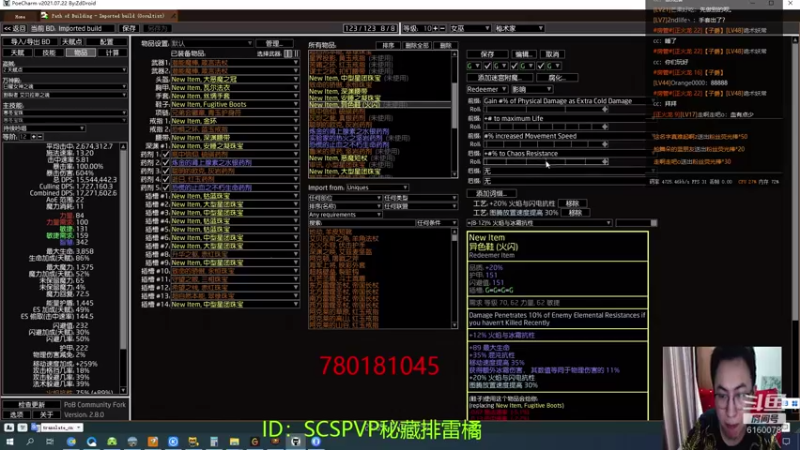Open File Explorer from taskbar
The height and width of the screenshot is (450, 800).
(x=234, y=442)
